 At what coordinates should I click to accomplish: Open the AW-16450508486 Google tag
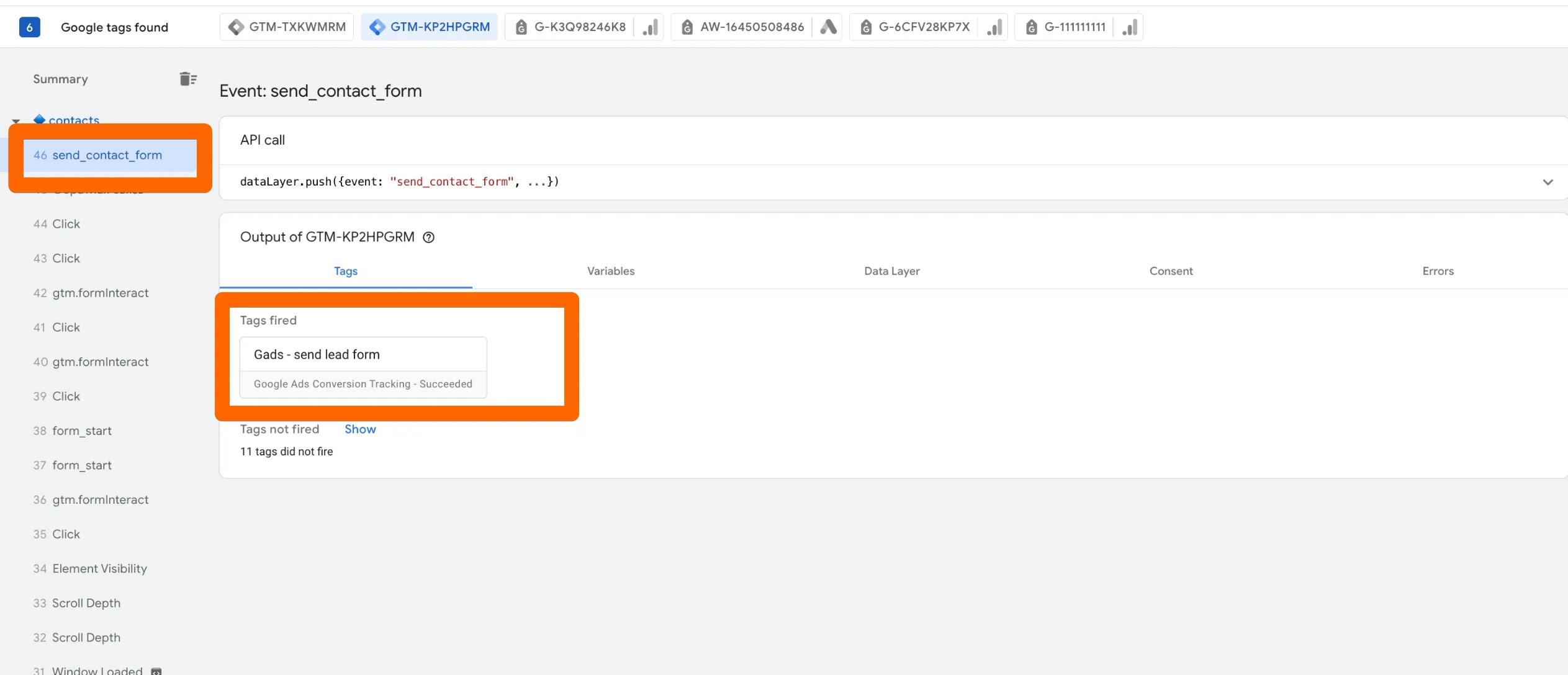(742, 27)
